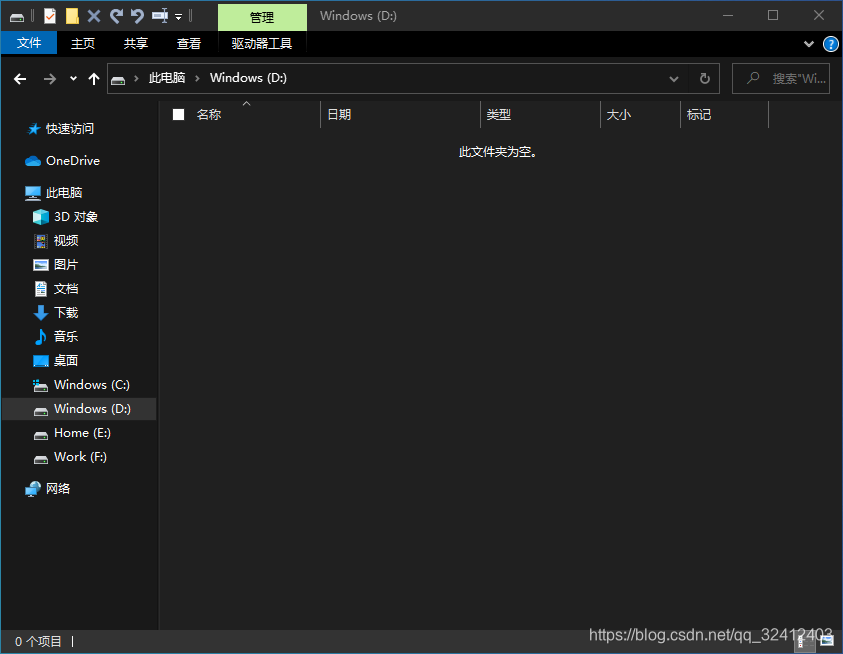This screenshot has height=654, width=843.
Task: Open the 文档 folder
Action: (x=66, y=289)
